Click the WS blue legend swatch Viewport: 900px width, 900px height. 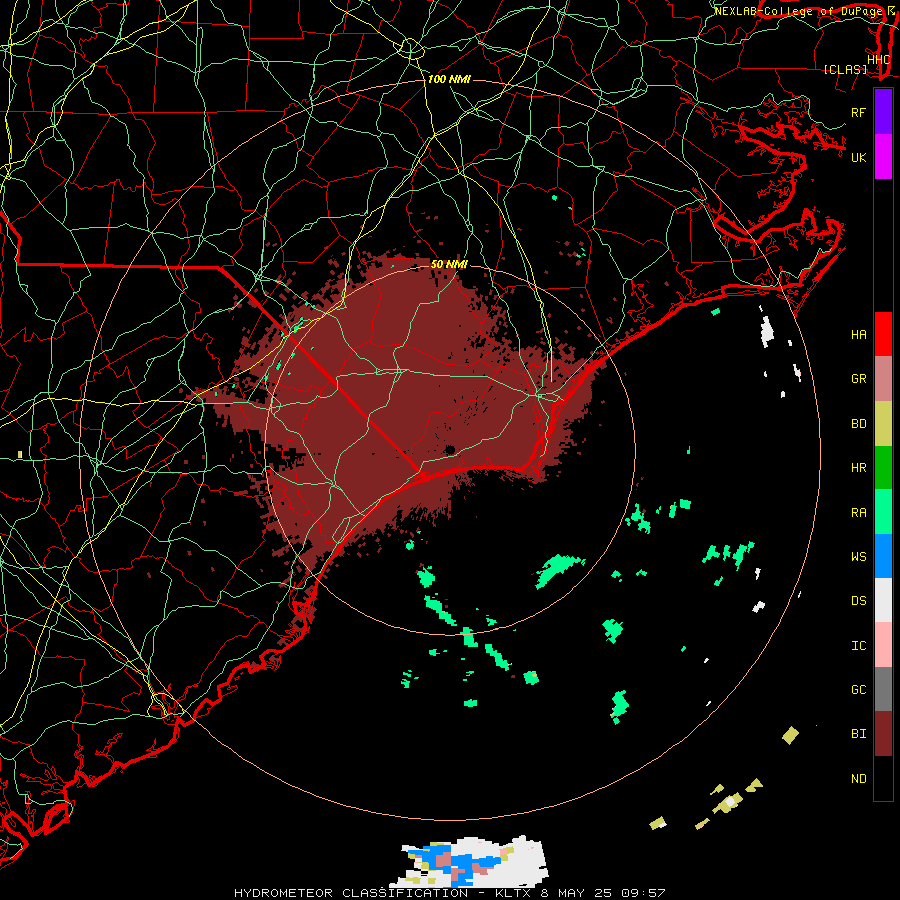click(883, 556)
